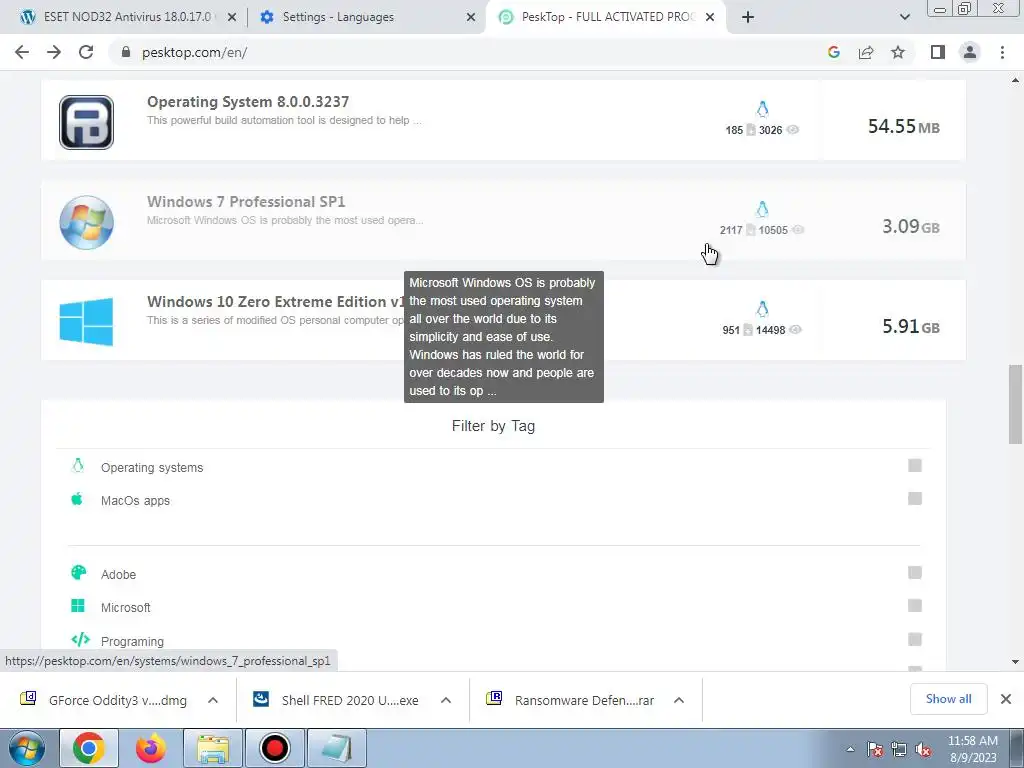Select the Microsoft tag label

coord(125,608)
